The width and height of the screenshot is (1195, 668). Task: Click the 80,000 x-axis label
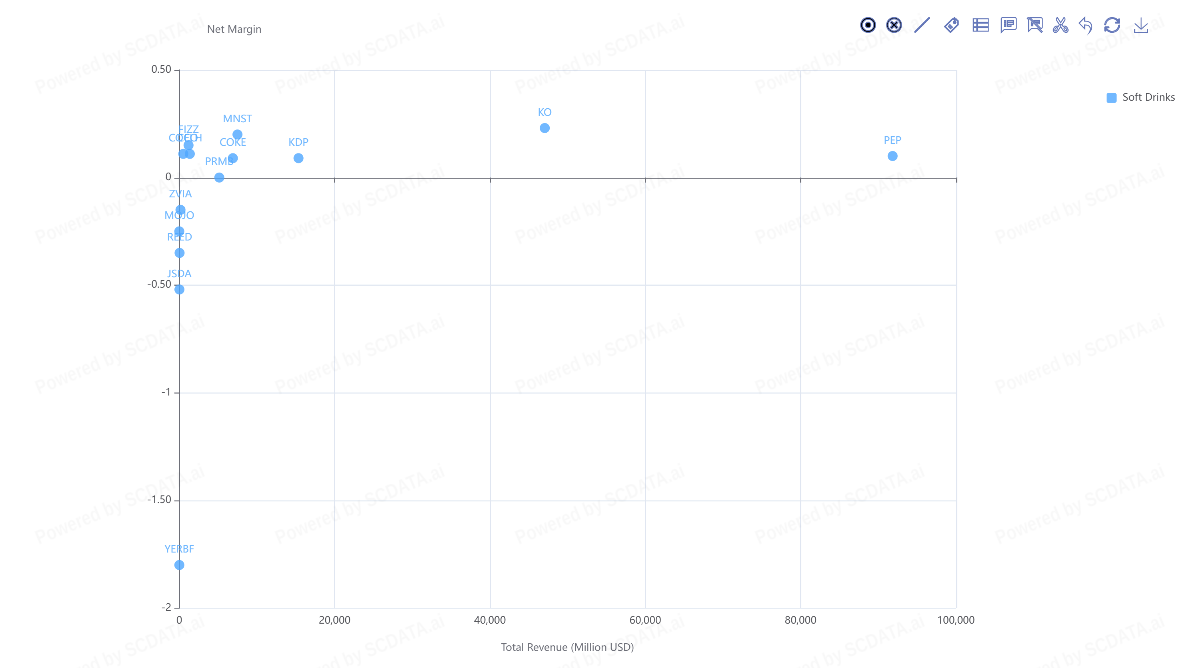[x=800, y=620]
